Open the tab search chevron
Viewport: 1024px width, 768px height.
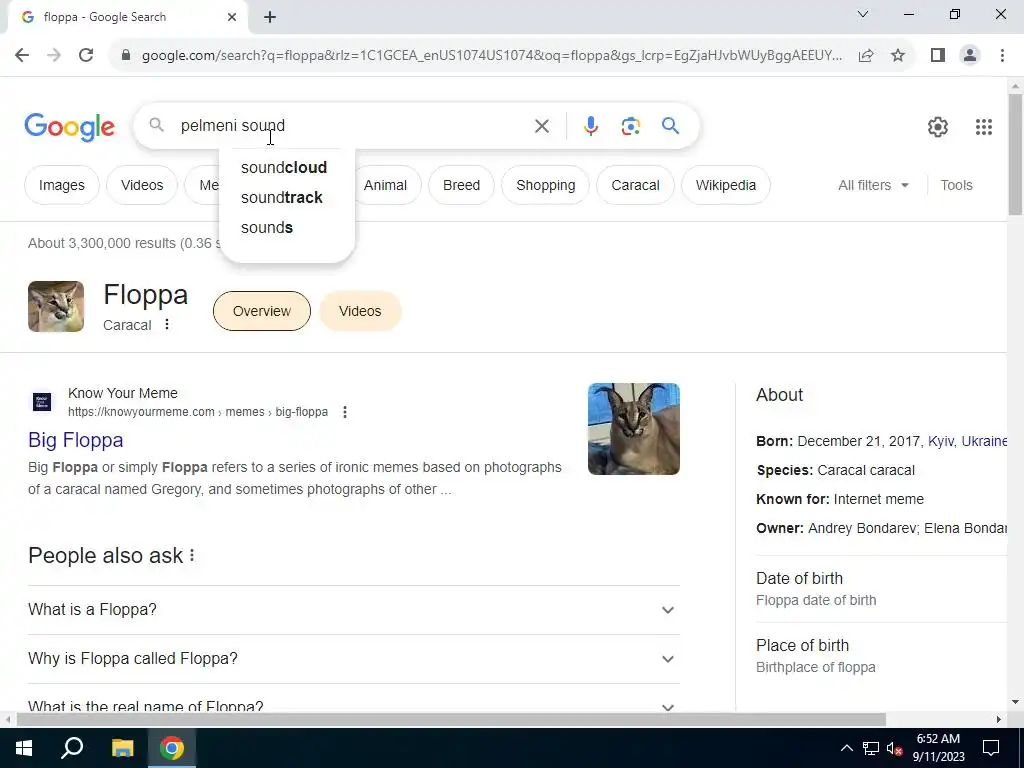[863, 14]
